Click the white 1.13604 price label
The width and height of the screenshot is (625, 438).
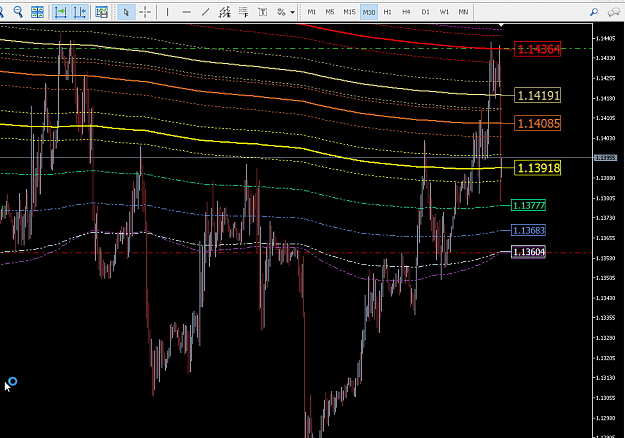click(x=529, y=252)
